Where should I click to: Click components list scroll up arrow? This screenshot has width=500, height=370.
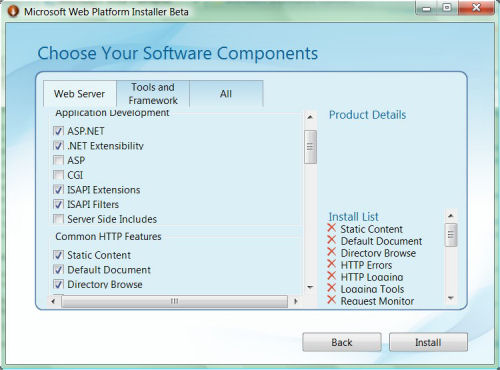(310, 117)
